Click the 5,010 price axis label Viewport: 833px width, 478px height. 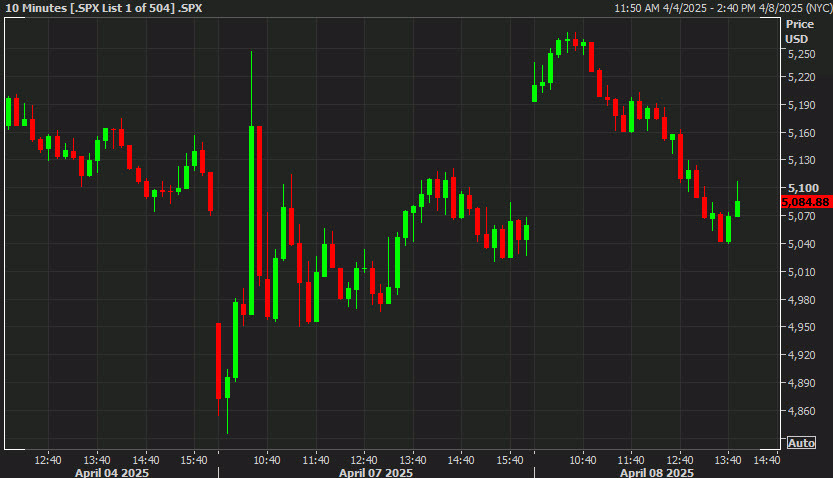802,272
